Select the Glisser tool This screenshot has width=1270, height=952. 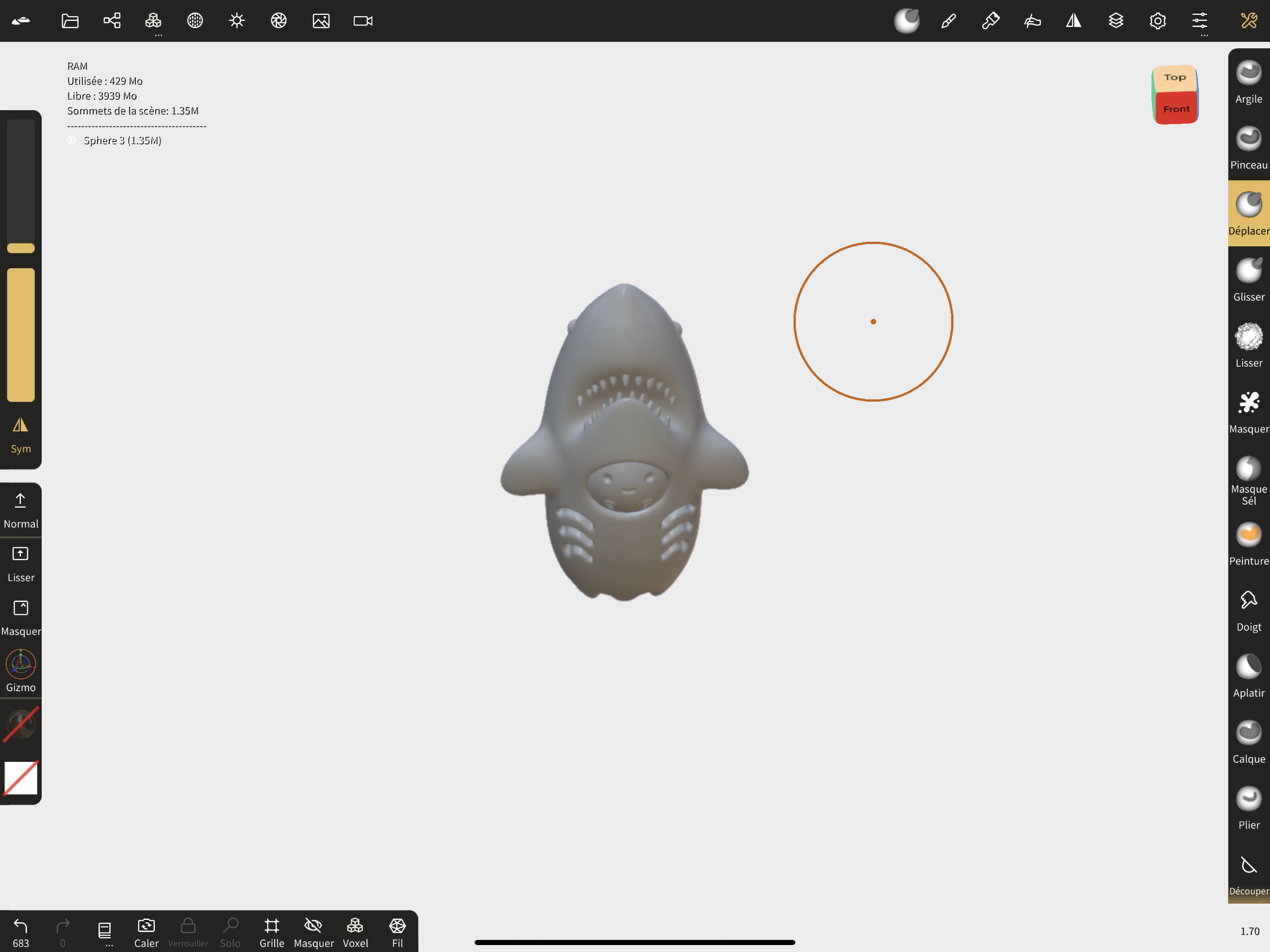point(1248,280)
